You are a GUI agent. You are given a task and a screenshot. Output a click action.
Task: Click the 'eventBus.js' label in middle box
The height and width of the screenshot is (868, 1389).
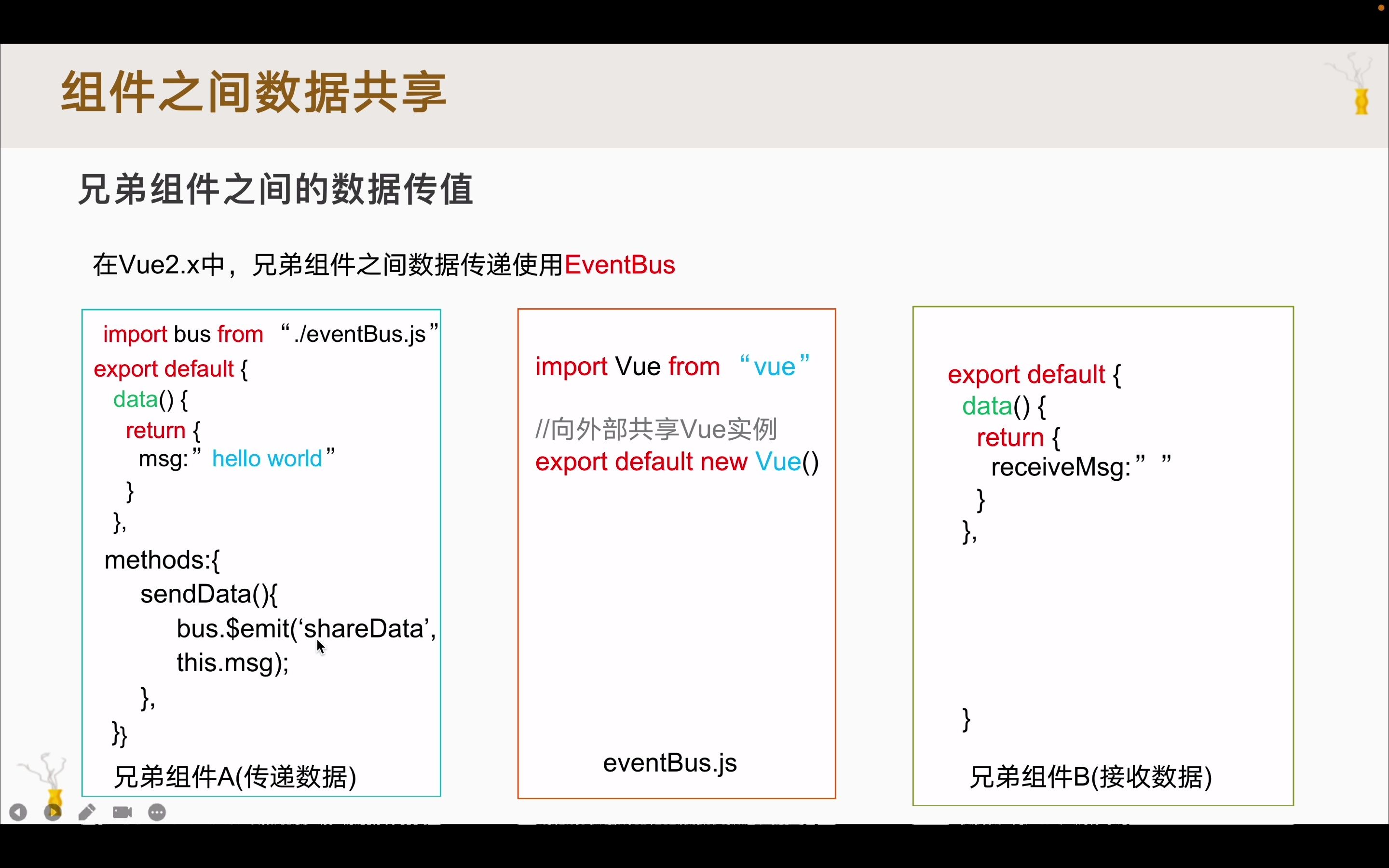(x=669, y=762)
